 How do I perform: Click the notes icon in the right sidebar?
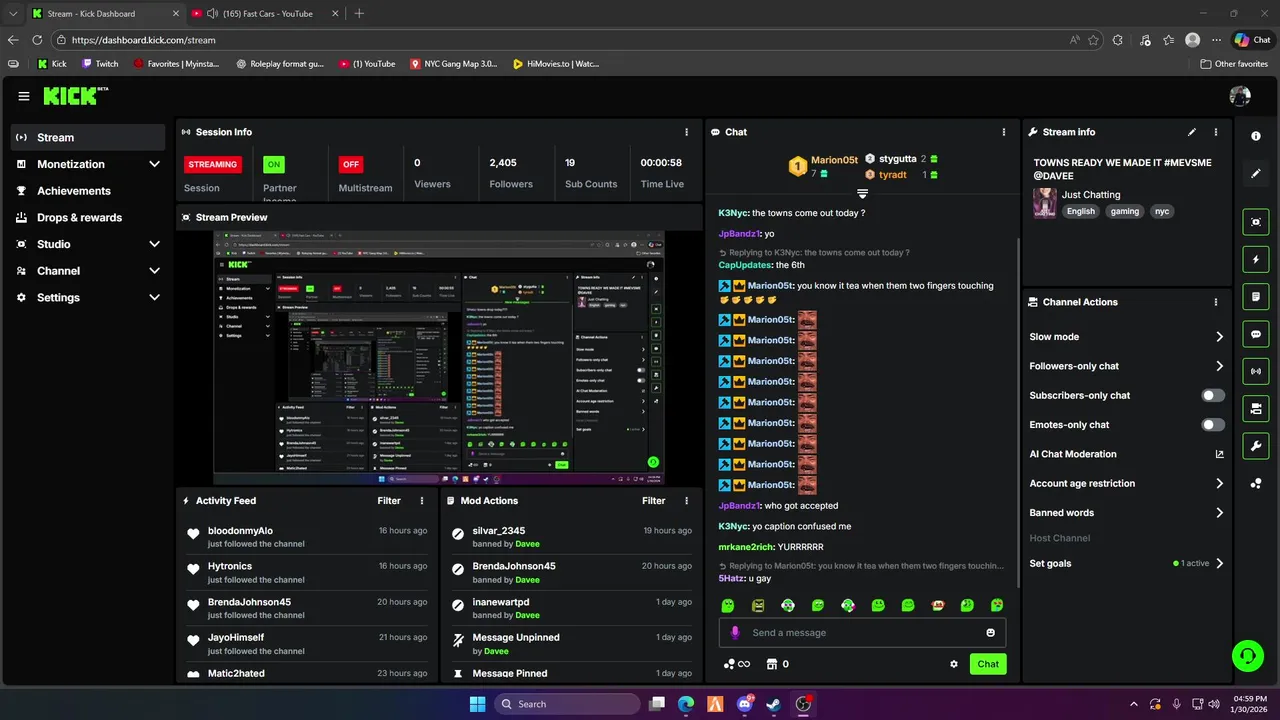(1256, 297)
